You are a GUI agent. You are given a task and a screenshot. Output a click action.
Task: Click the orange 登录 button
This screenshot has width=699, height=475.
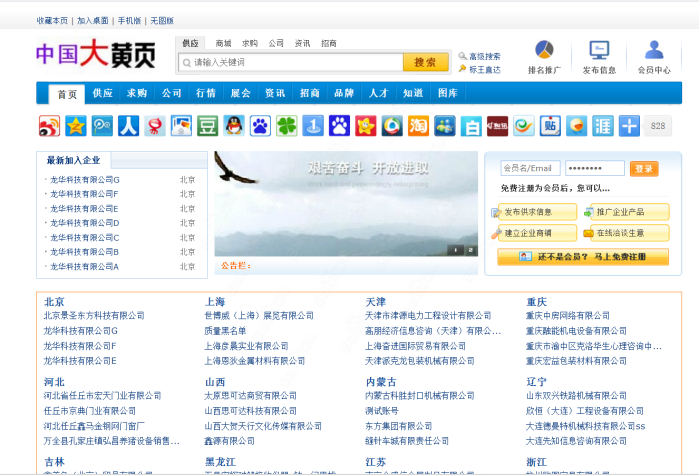pos(644,168)
